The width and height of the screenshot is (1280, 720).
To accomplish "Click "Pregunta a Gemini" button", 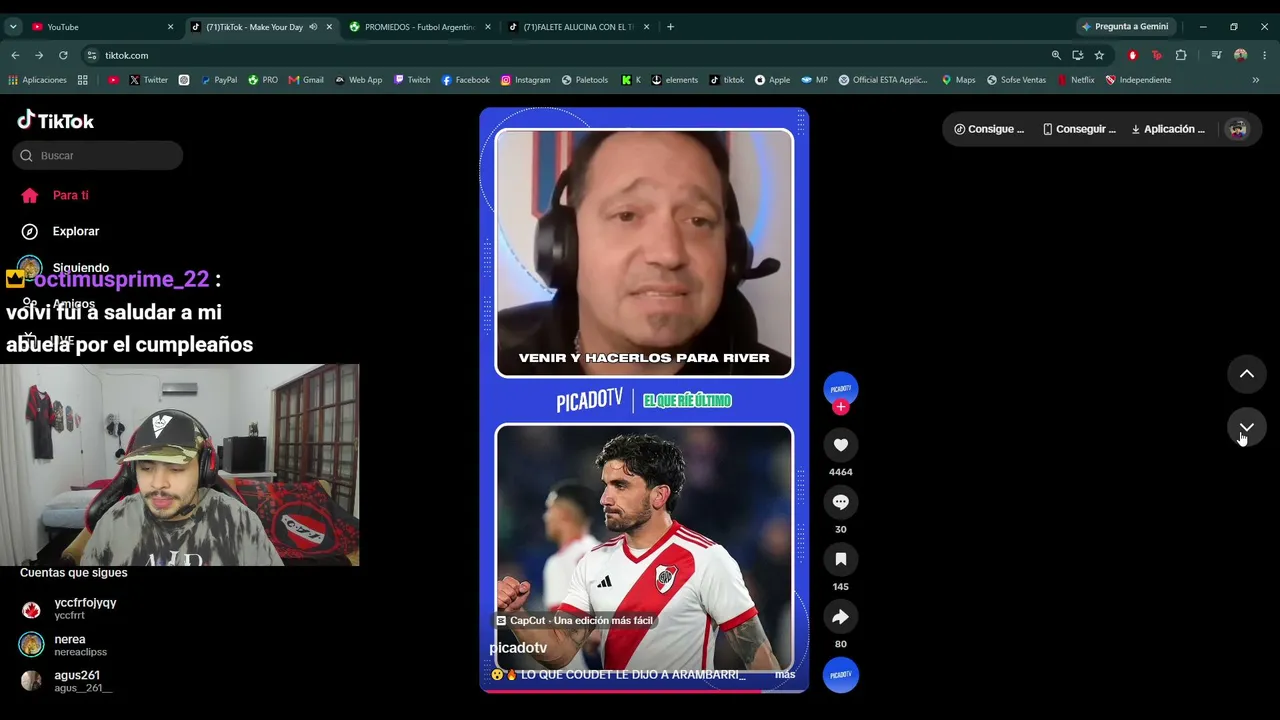I will pyautogui.click(x=1125, y=27).
